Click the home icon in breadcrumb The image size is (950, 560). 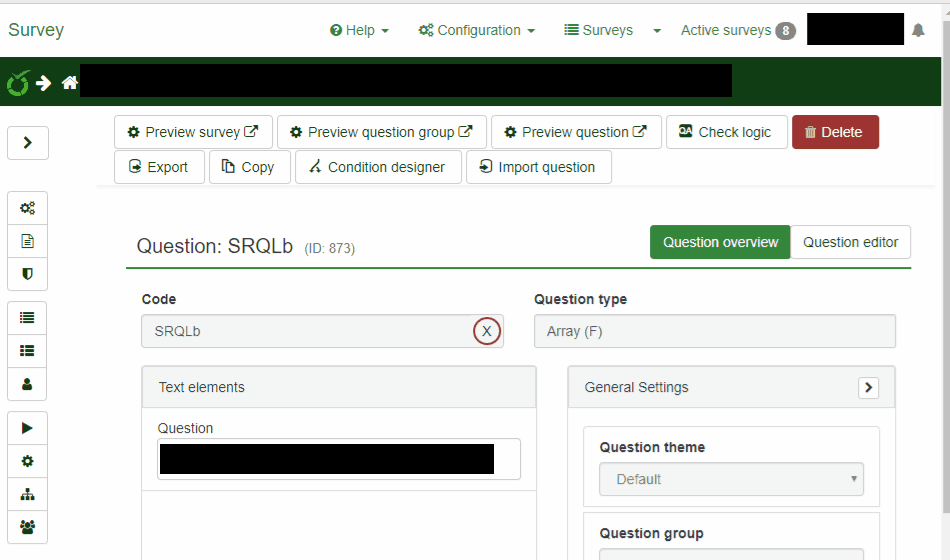[69, 83]
